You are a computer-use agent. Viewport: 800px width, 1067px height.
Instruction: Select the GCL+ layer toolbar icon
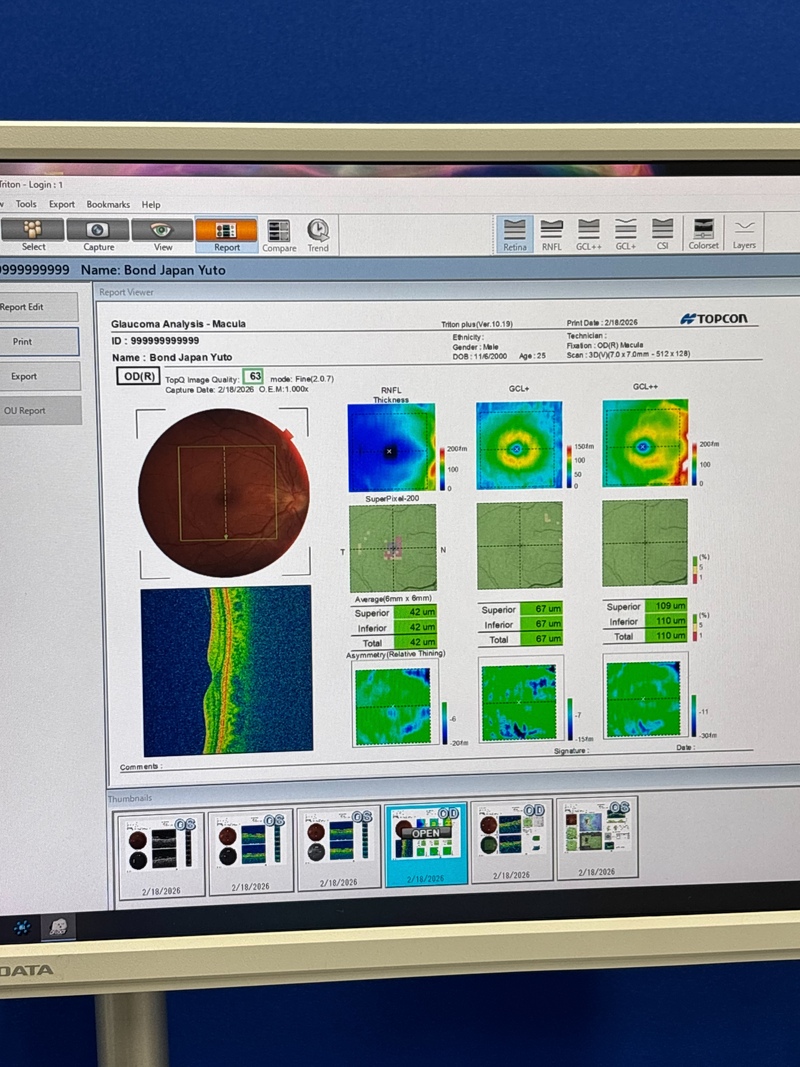click(626, 231)
